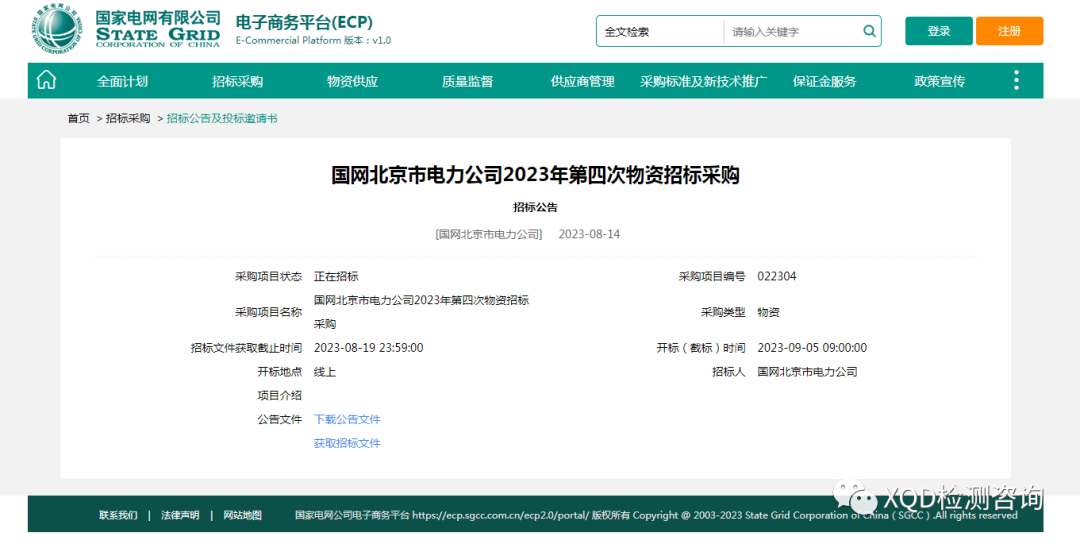Click the 登录 login button
The image size is (1080, 548).
939,31
